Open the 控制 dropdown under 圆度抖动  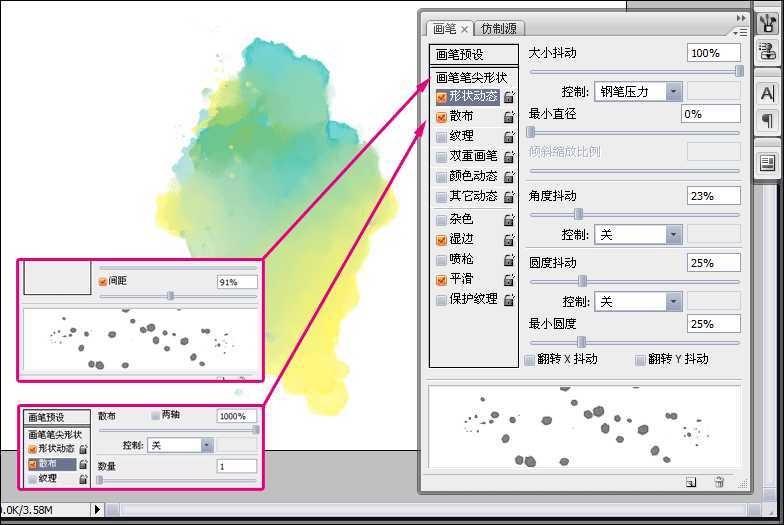point(638,302)
